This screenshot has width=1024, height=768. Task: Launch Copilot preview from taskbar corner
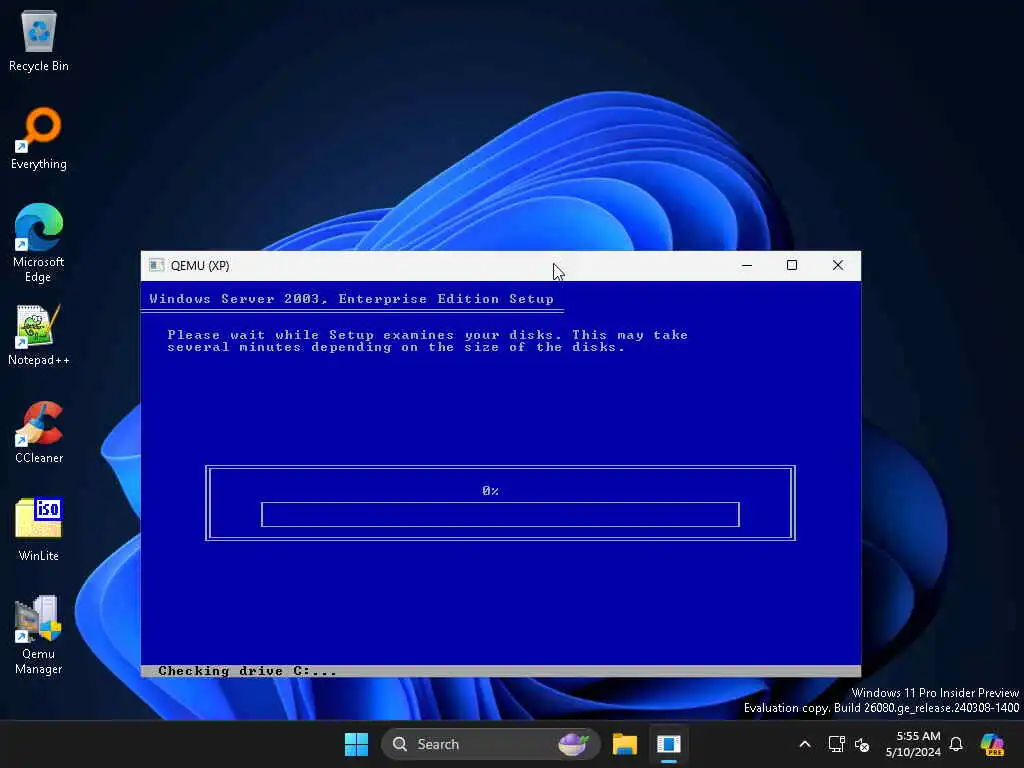point(993,744)
